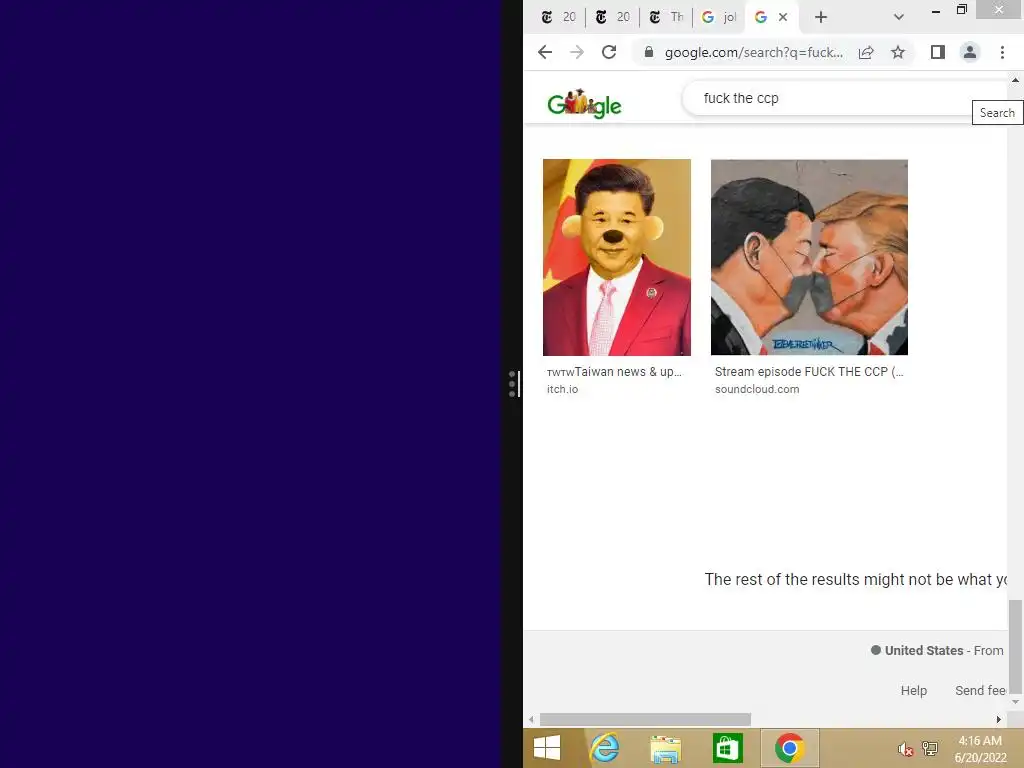This screenshot has height=768, width=1024.
Task: Open a new Chrome tab
Action: tap(821, 18)
